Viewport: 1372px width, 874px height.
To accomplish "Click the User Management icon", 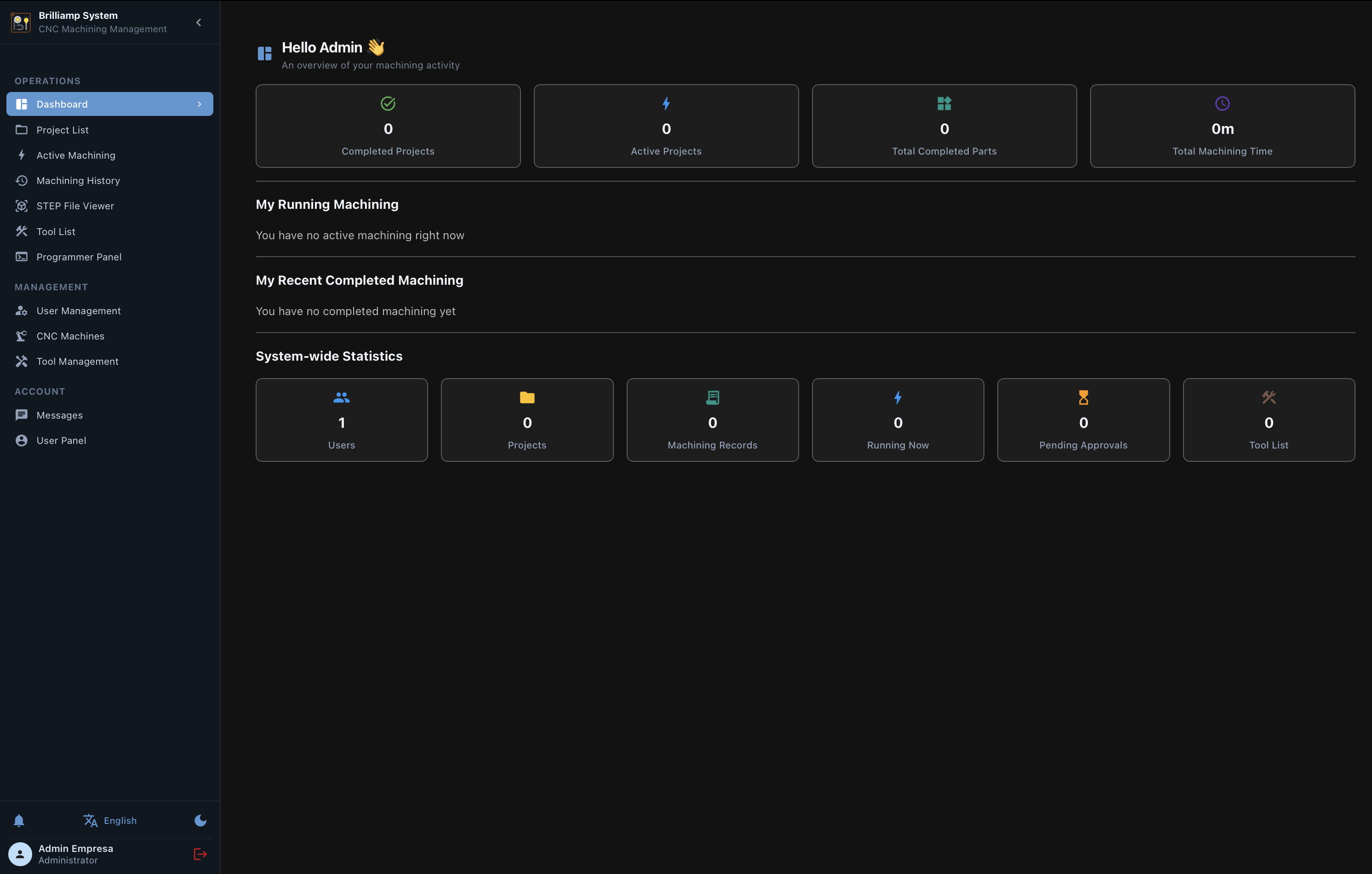I will (x=22, y=310).
